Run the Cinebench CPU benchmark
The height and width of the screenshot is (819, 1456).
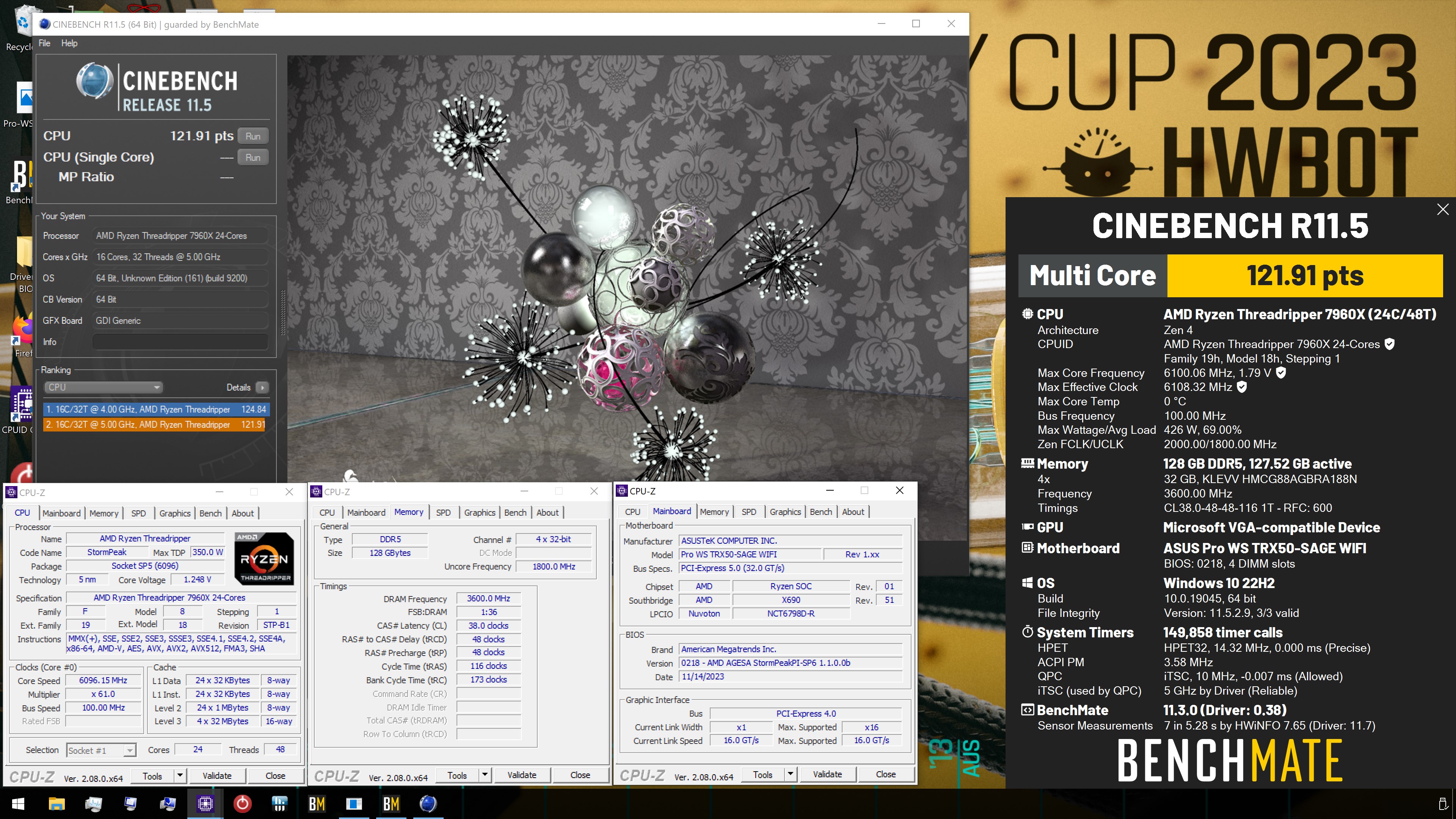click(x=253, y=136)
